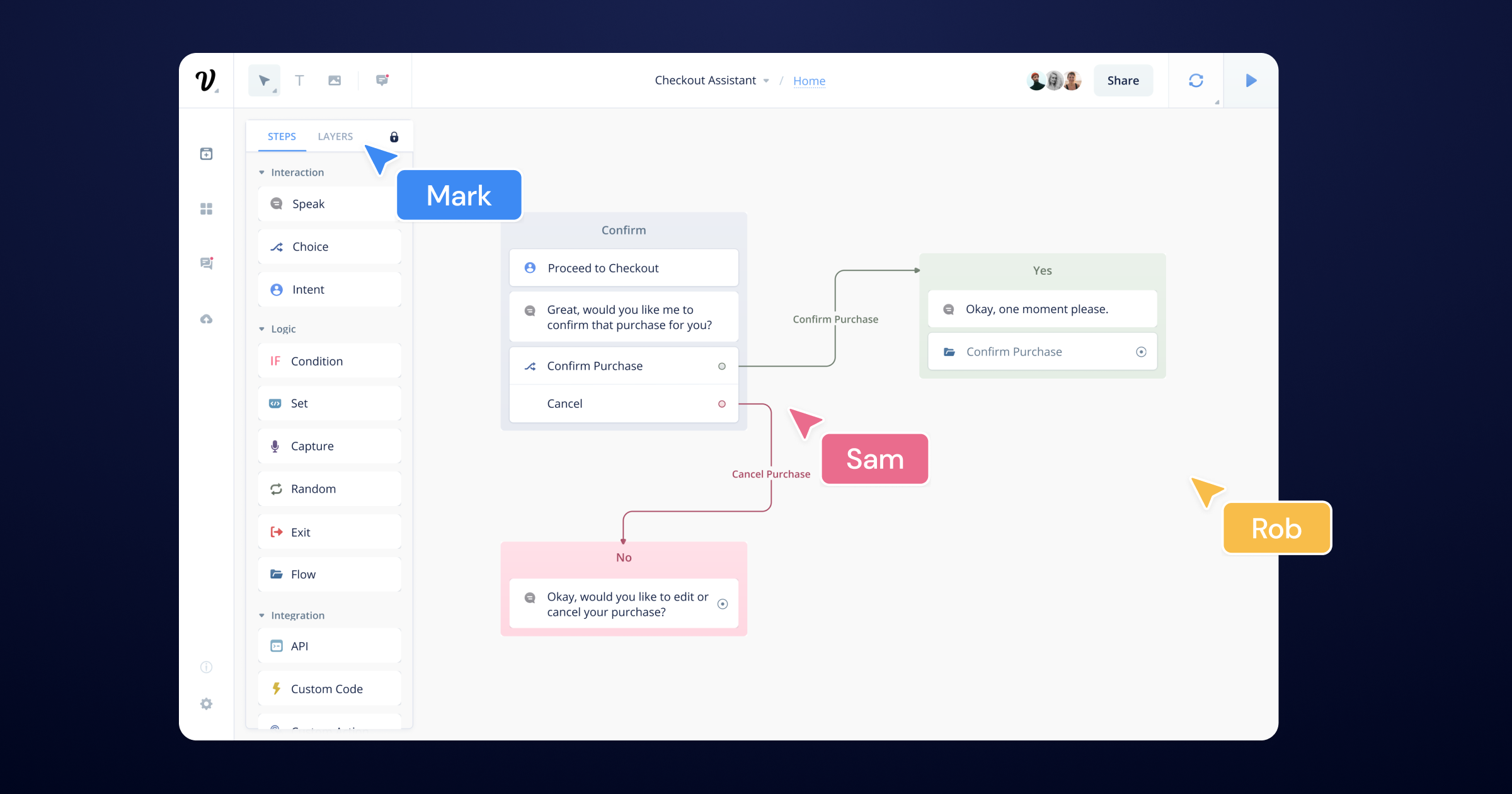
Task: Open settings gear in left sidebar
Action: 206,704
